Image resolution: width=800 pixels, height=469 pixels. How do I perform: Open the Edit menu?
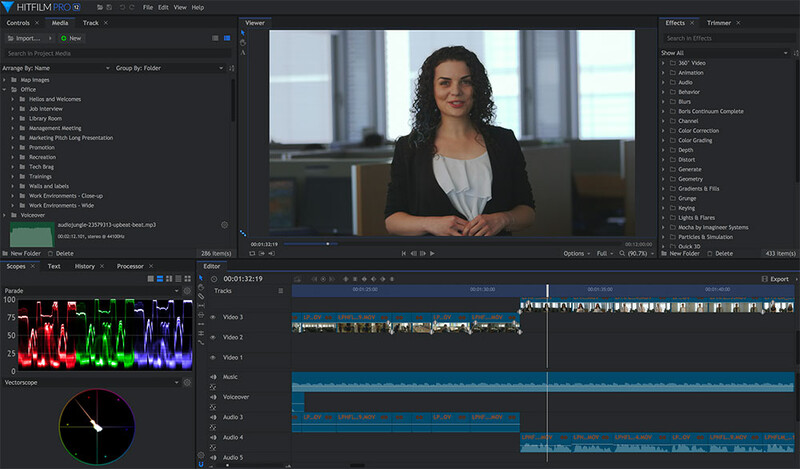click(x=163, y=8)
